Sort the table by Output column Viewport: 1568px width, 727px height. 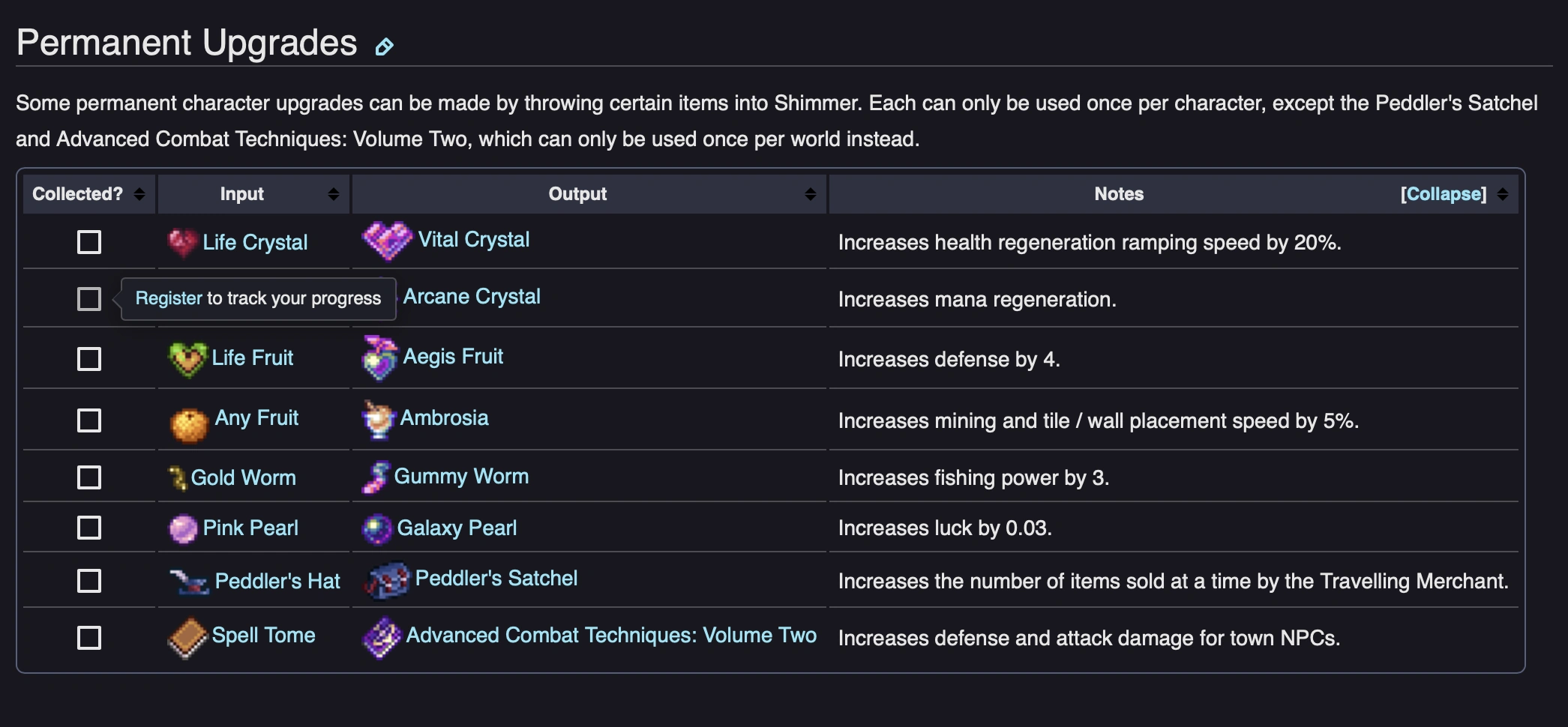[x=810, y=194]
